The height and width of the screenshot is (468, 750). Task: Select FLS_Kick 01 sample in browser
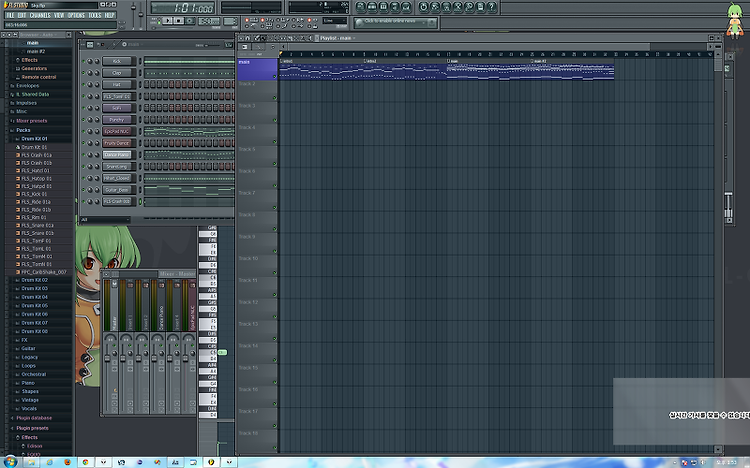coord(34,194)
